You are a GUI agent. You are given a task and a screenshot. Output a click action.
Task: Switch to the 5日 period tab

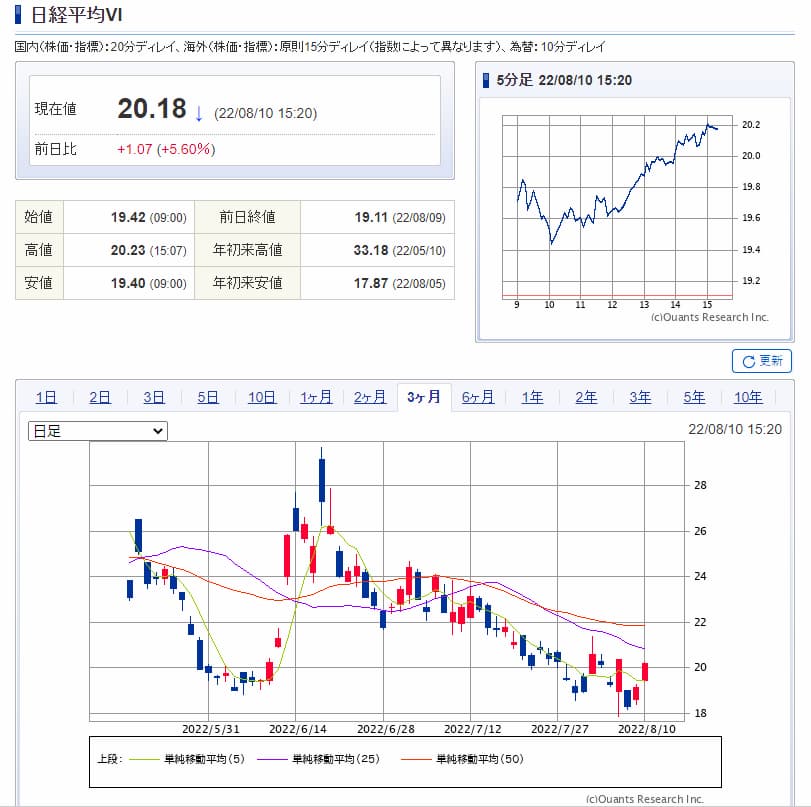point(208,397)
